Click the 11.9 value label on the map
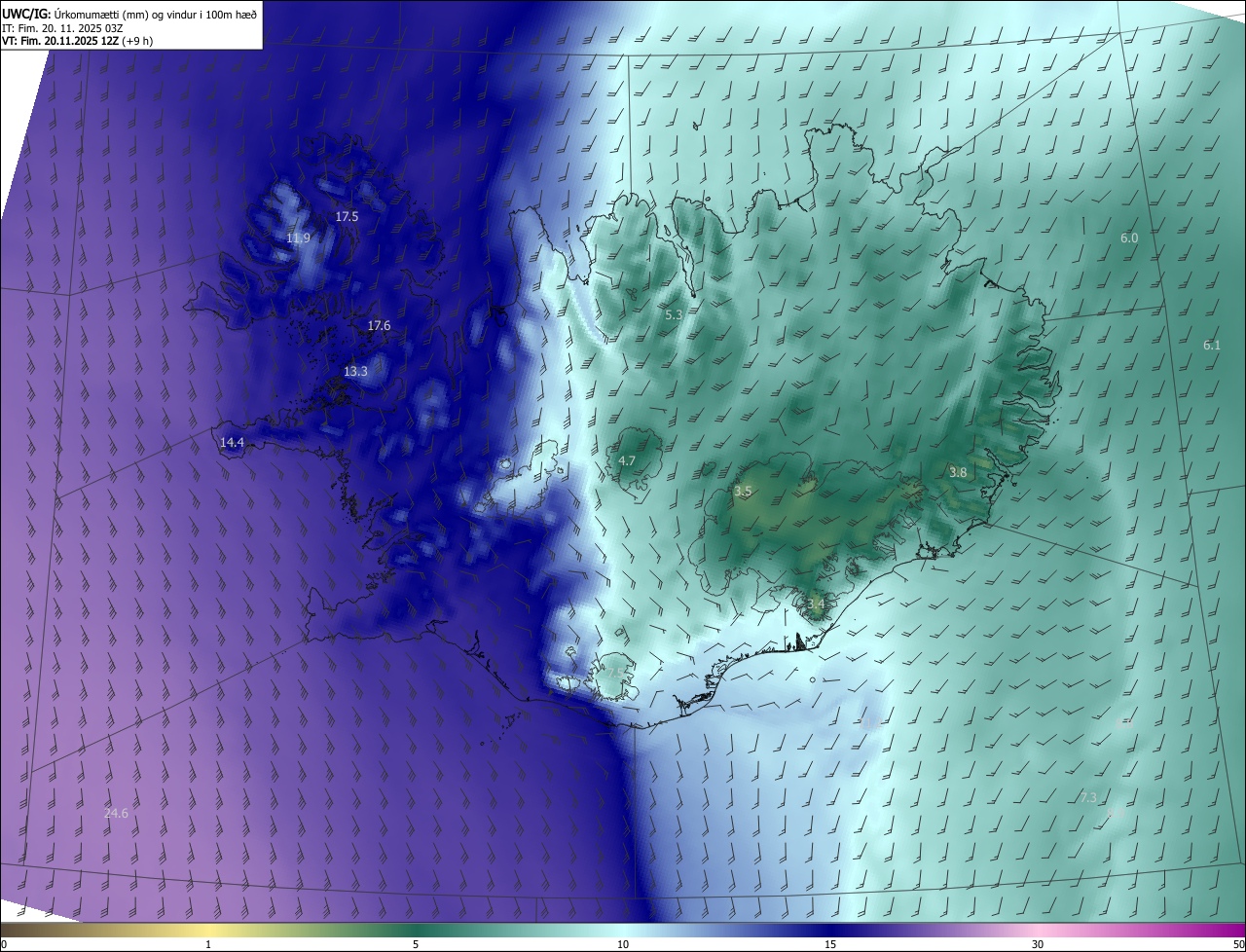Screen dimensions: 1246x952 pos(298,238)
